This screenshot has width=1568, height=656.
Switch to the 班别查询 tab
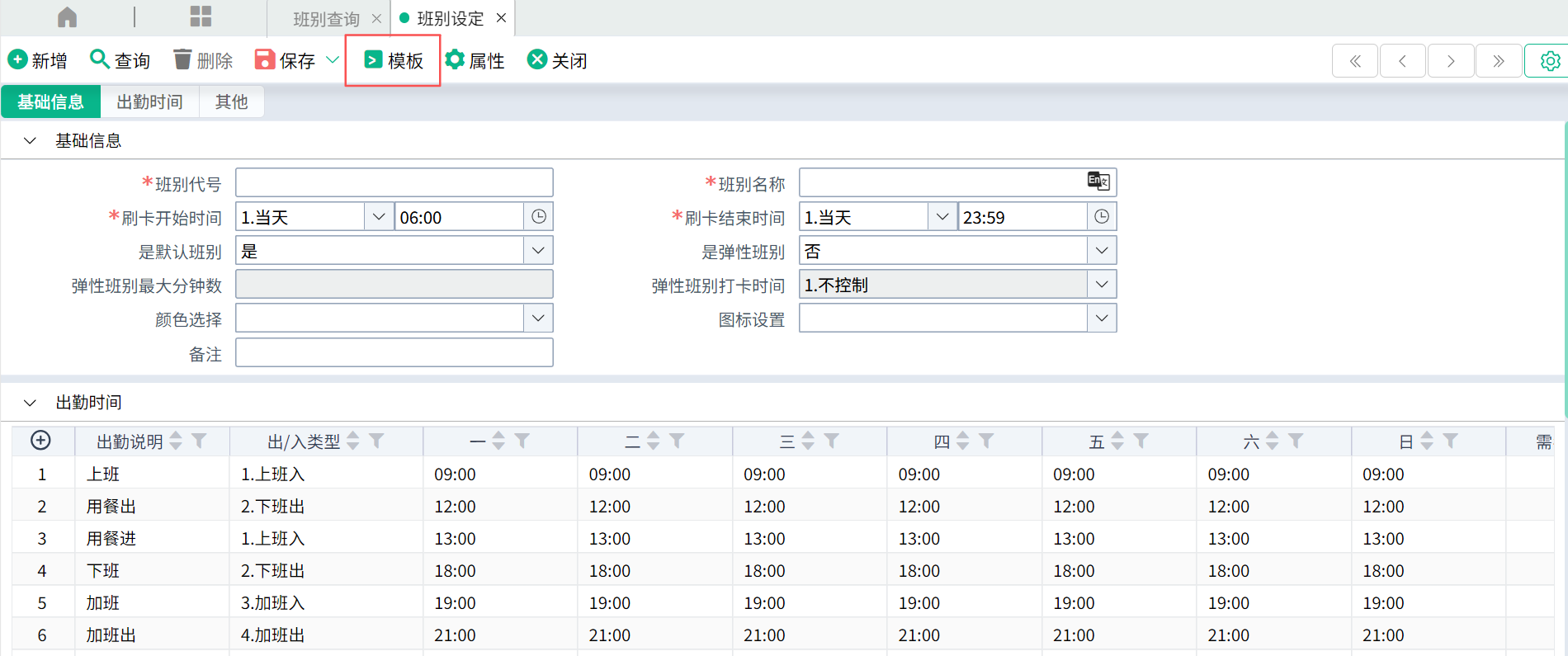pyautogui.click(x=326, y=19)
